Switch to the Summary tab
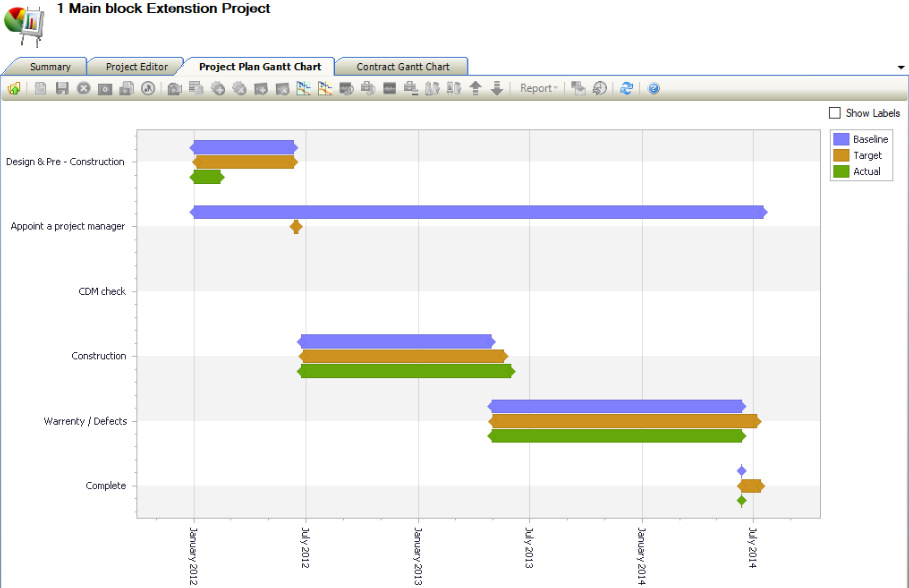Viewport: 909px width, 588px height. pos(50,67)
